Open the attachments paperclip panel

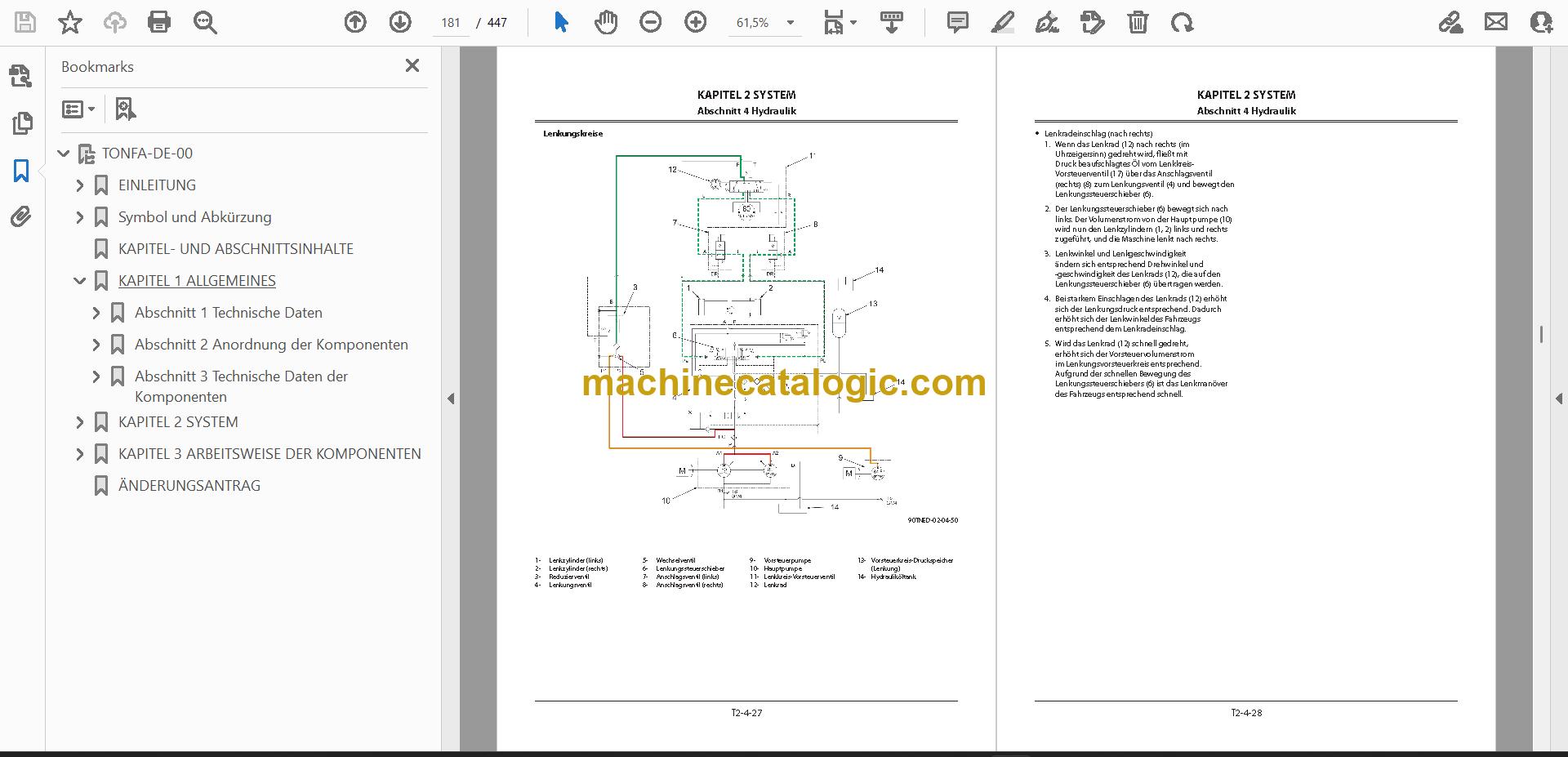pos(21,216)
